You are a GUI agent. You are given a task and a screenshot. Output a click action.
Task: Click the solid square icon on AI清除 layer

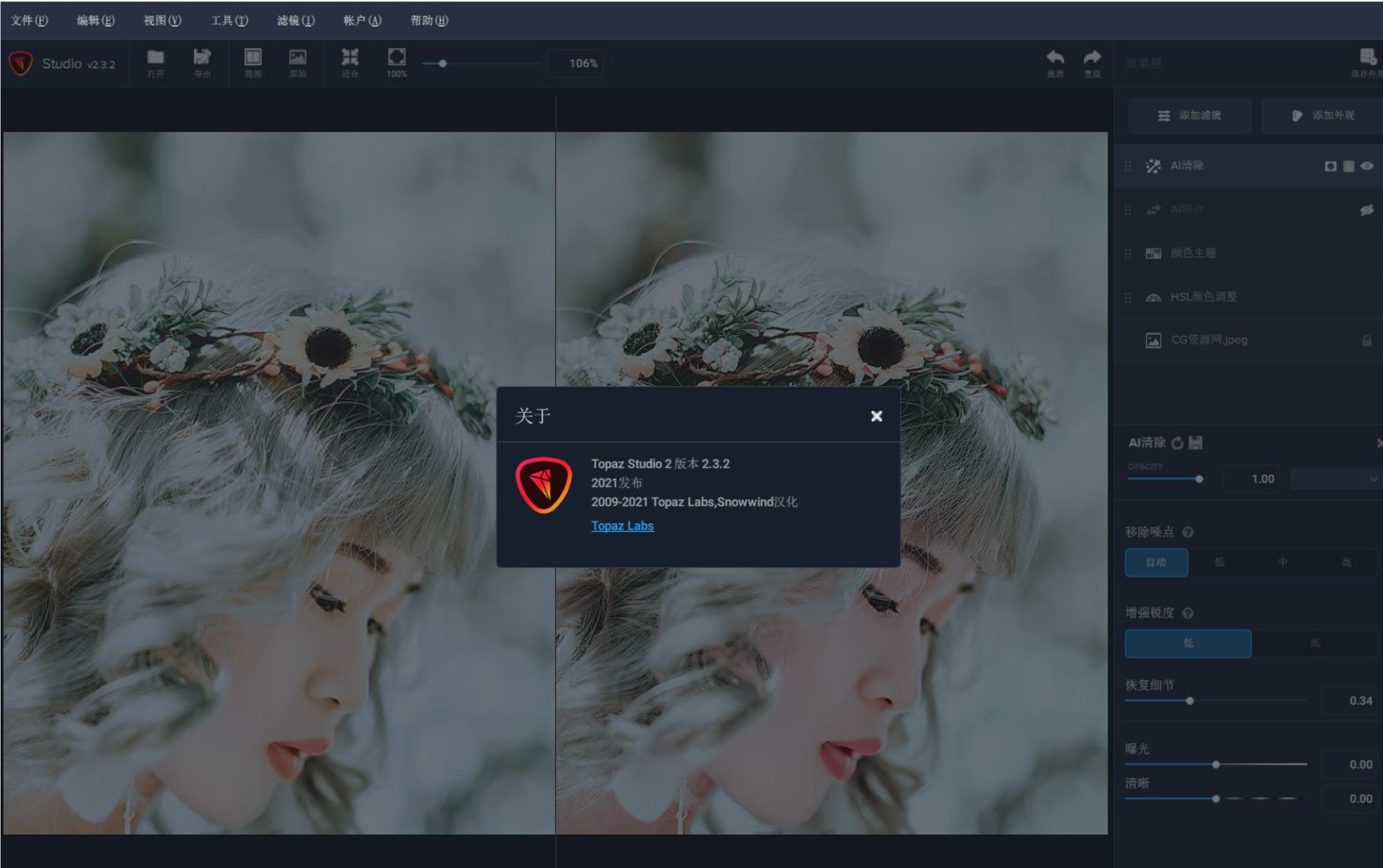[1349, 167]
